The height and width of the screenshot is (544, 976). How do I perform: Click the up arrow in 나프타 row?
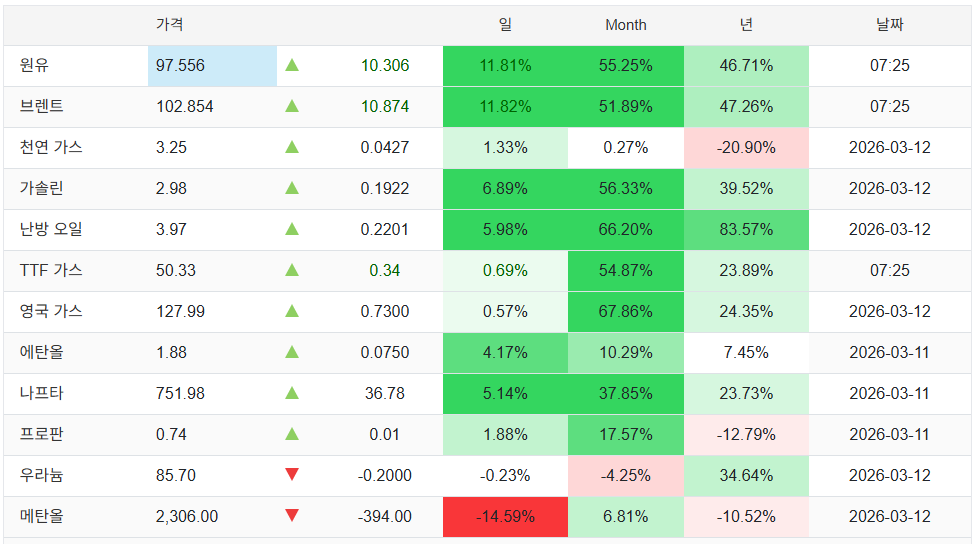292,393
